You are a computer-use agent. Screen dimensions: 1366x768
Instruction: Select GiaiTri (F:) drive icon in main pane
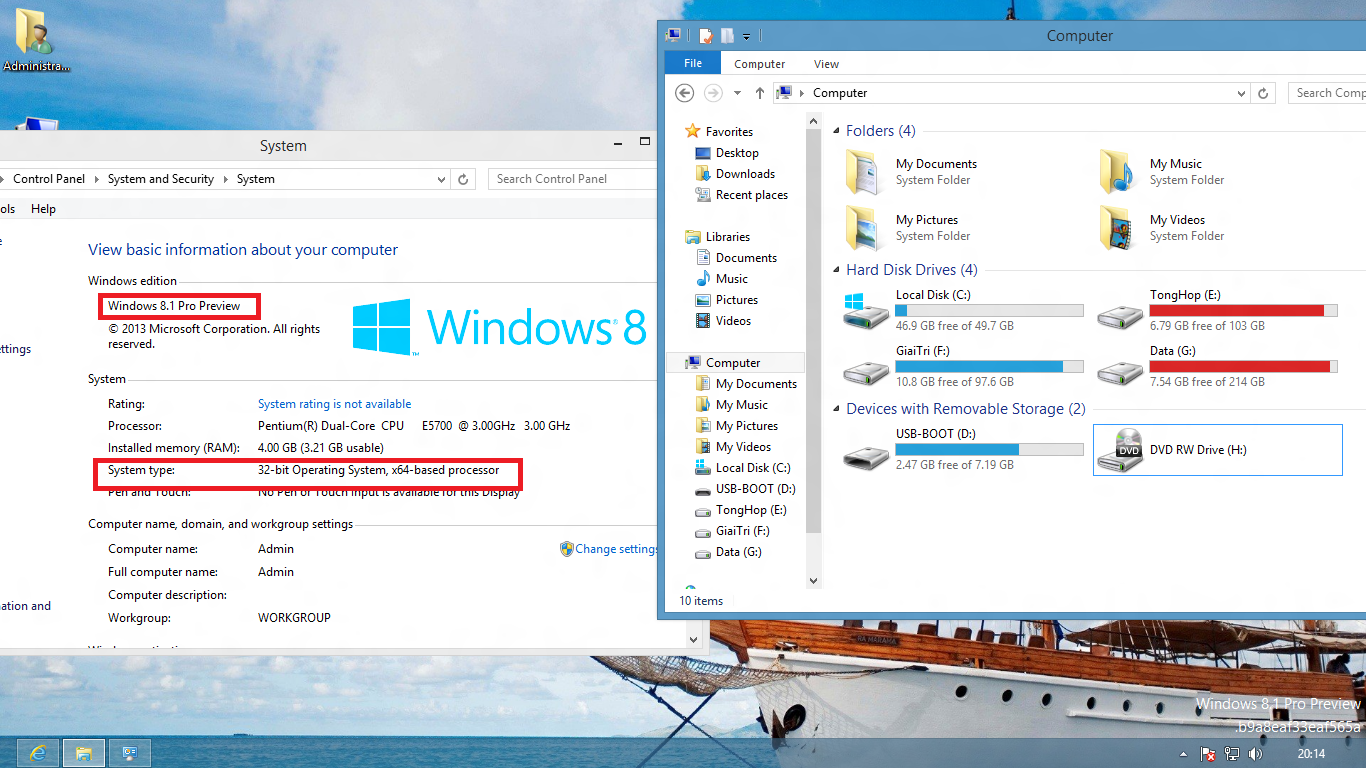point(865,372)
